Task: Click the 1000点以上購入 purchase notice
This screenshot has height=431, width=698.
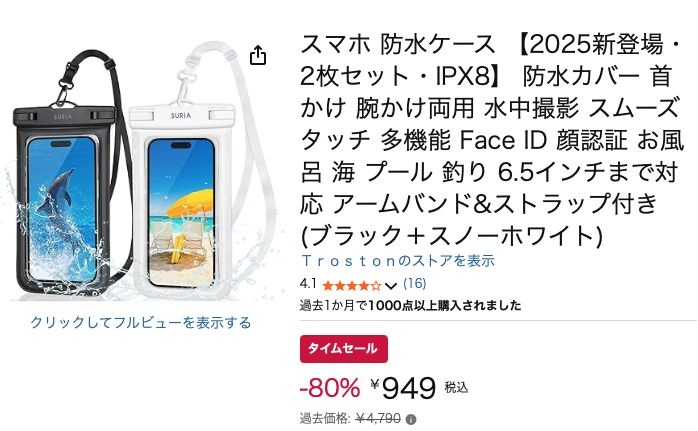Action: pyautogui.click(x=410, y=305)
